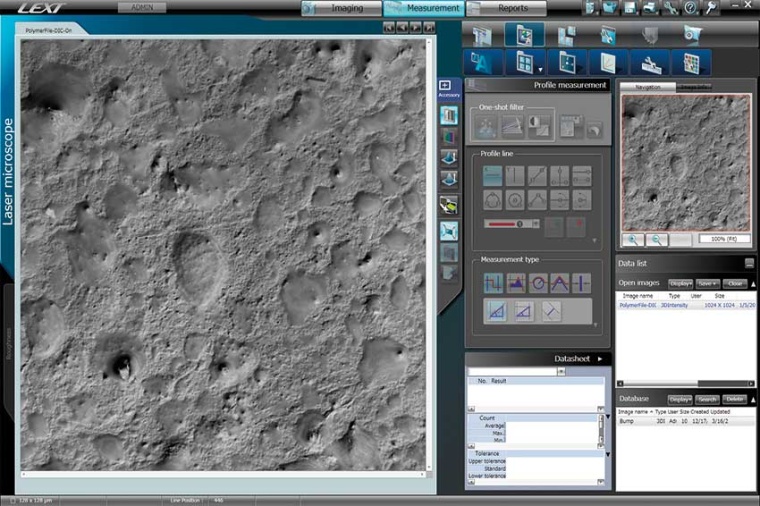Select the circle measurement type icon
Screen dimensions: 760x506
click(x=538, y=283)
